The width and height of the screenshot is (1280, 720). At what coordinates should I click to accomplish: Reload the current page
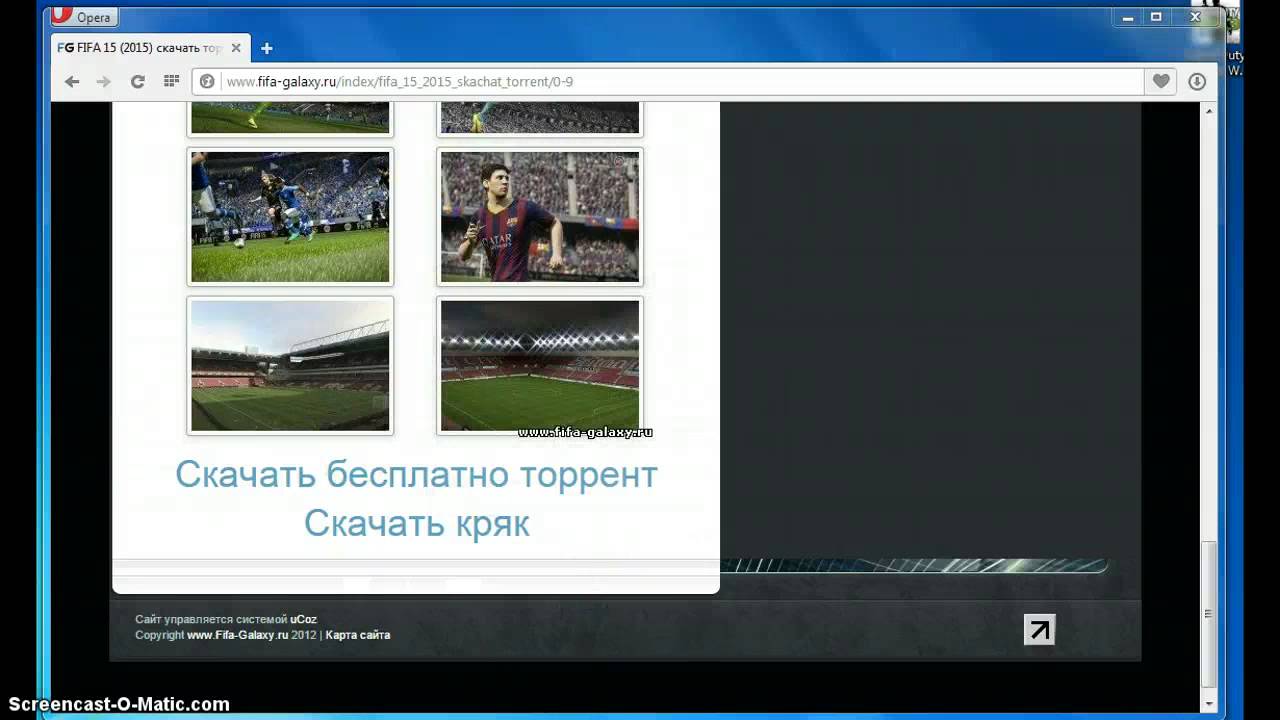[138, 82]
